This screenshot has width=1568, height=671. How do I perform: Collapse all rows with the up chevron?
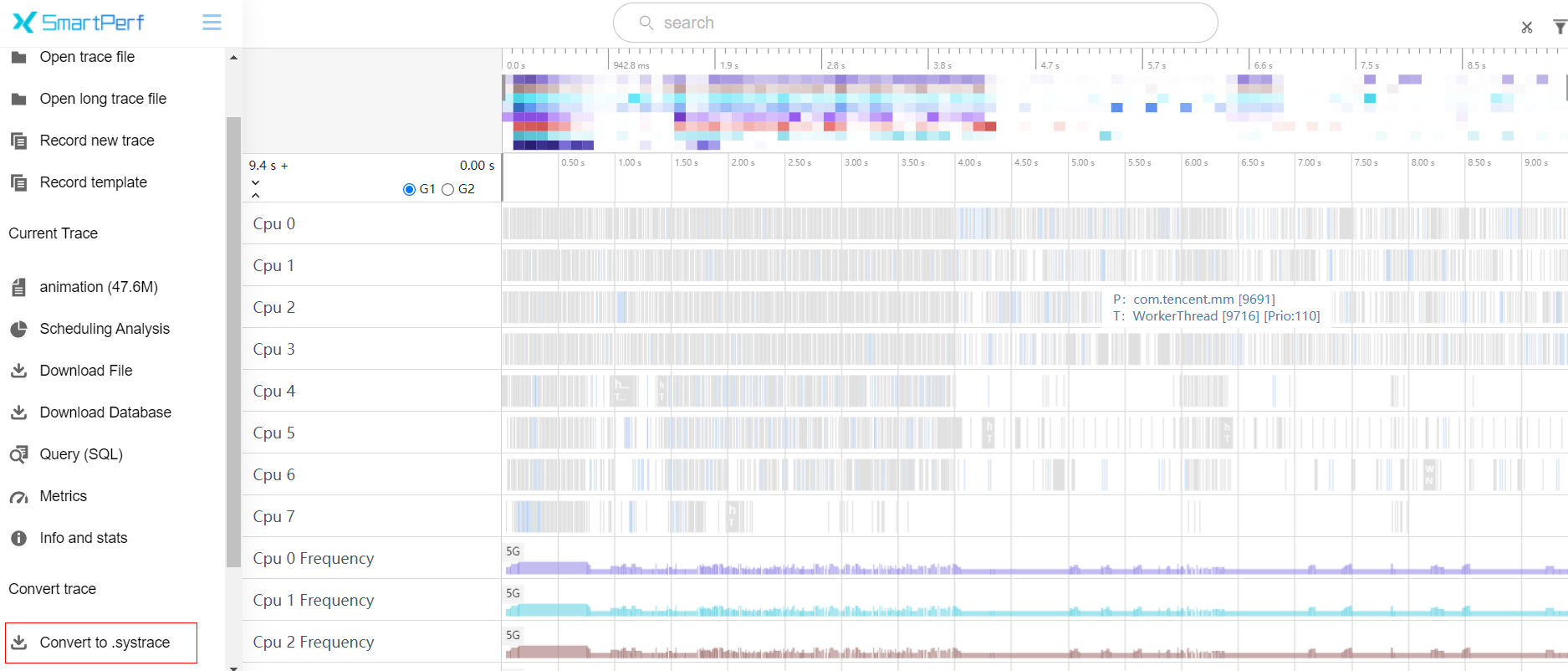click(x=255, y=195)
